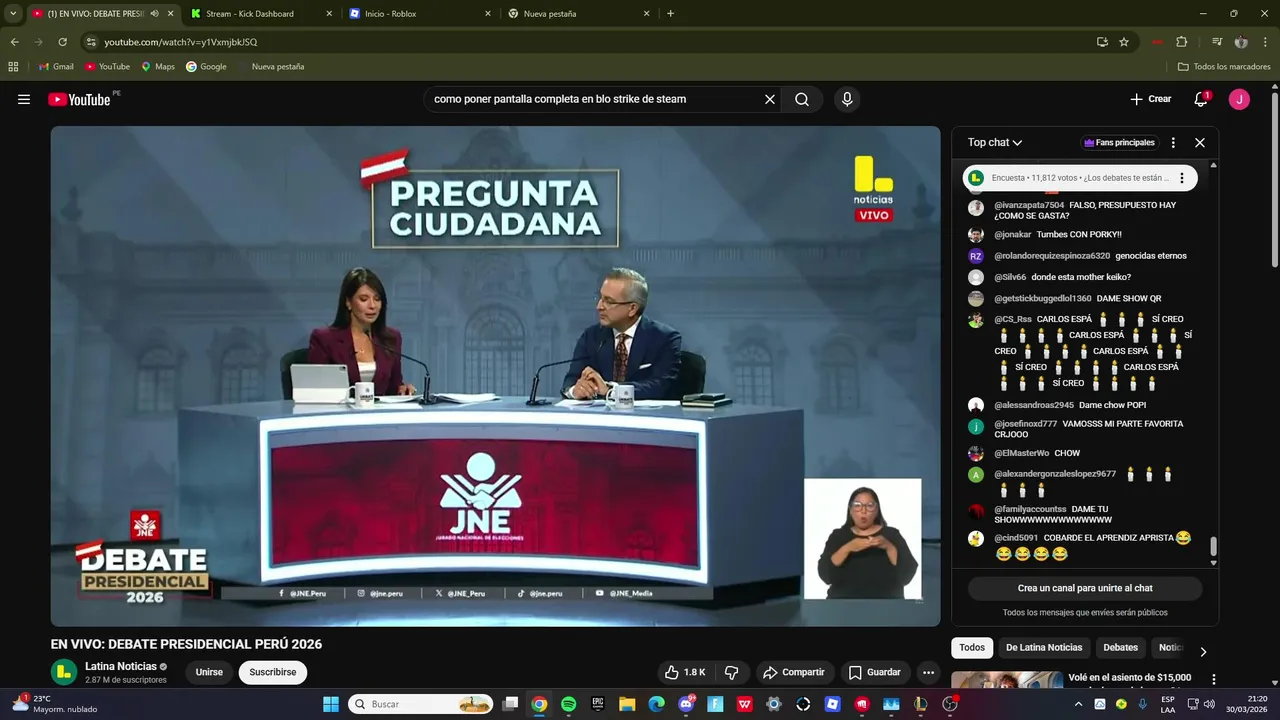Open the poll banner options menu
The width and height of the screenshot is (1280, 720).
coord(1181,178)
